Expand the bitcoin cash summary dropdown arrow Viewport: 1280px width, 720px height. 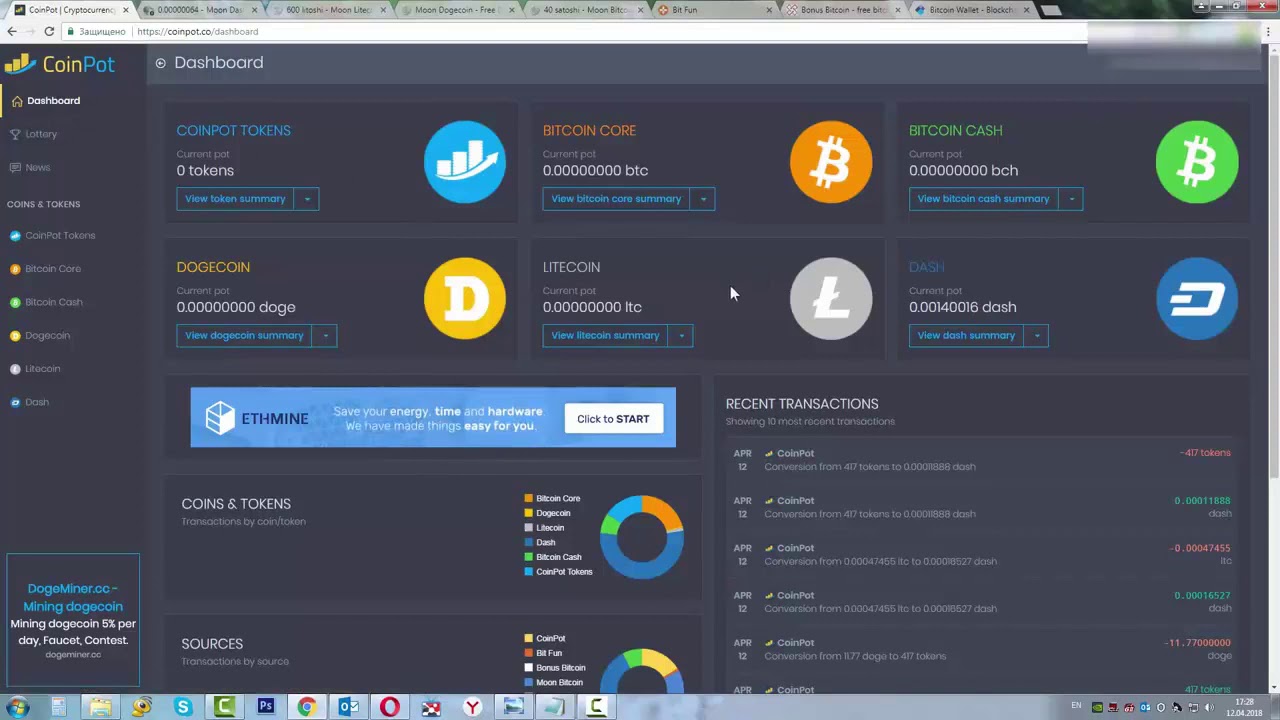pyautogui.click(x=1071, y=199)
